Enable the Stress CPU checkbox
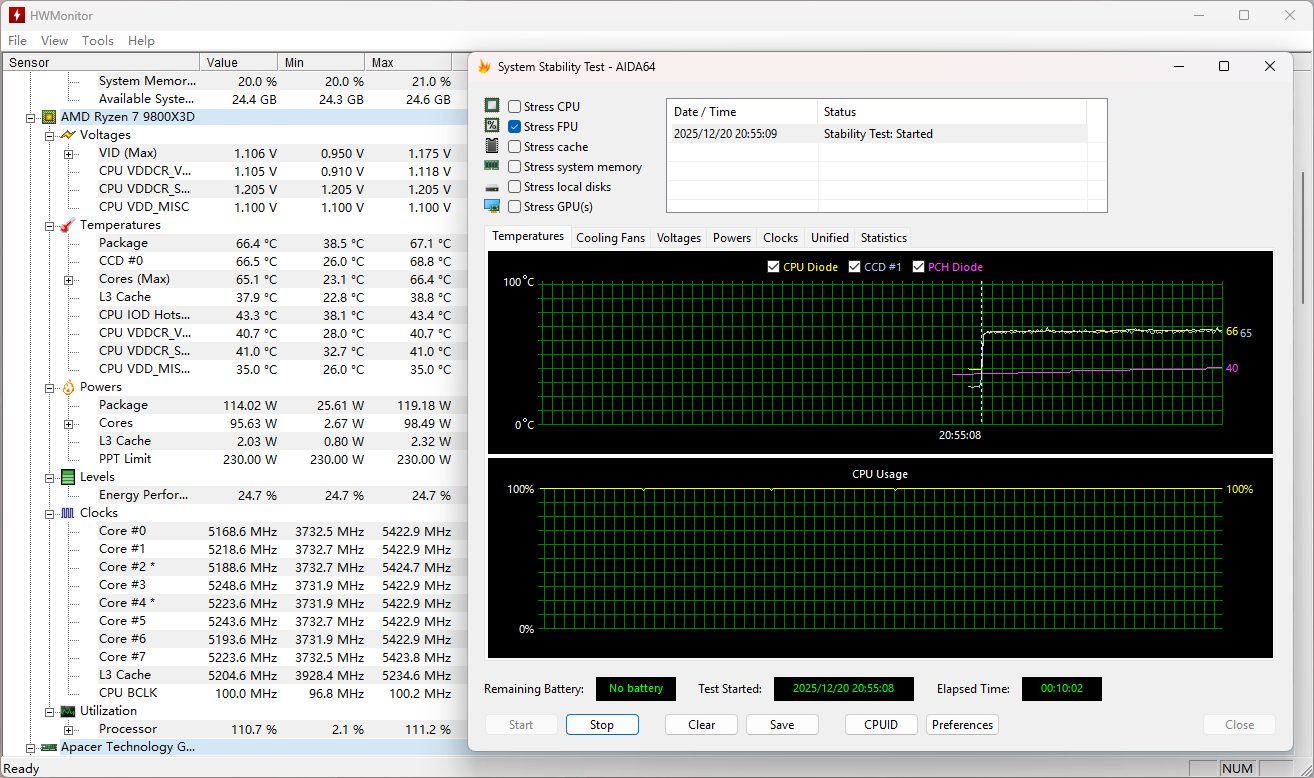This screenshot has width=1314, height=778. (x=514, y=107)
